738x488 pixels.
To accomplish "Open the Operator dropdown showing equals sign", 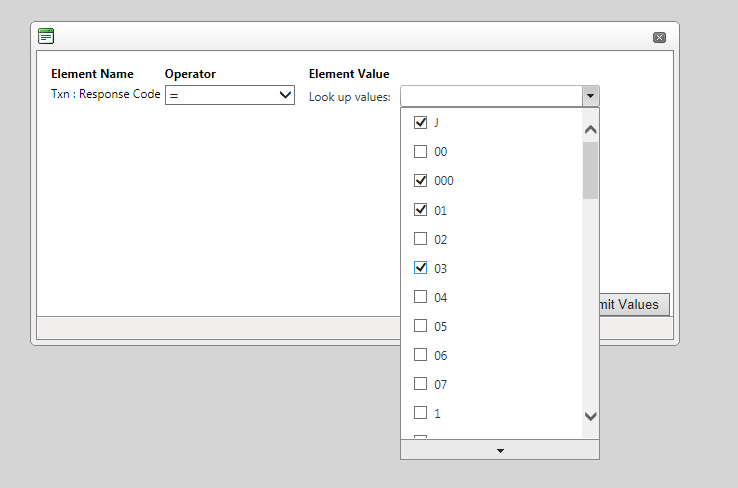I will coord(230,95).
